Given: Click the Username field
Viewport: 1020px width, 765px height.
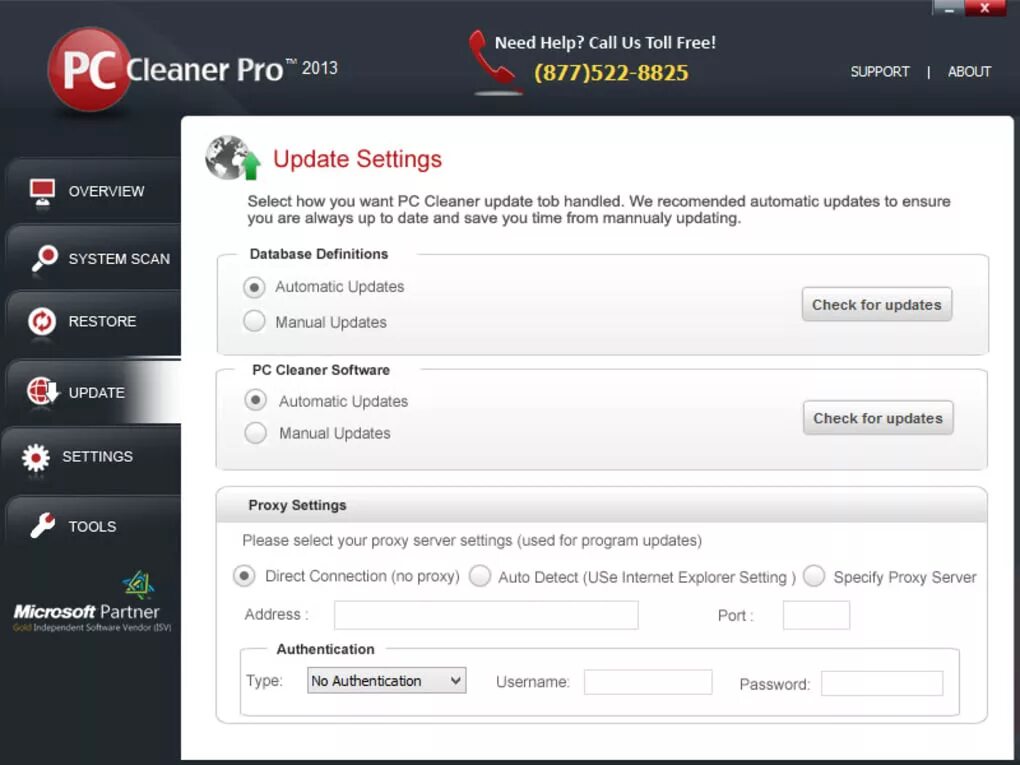Looking at the screenshot, I should tap(648, 682).
